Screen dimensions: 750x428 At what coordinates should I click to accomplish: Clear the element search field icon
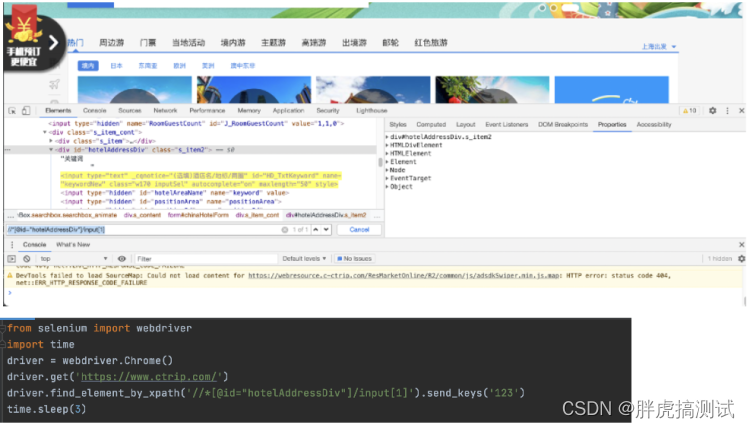(285, 230)
